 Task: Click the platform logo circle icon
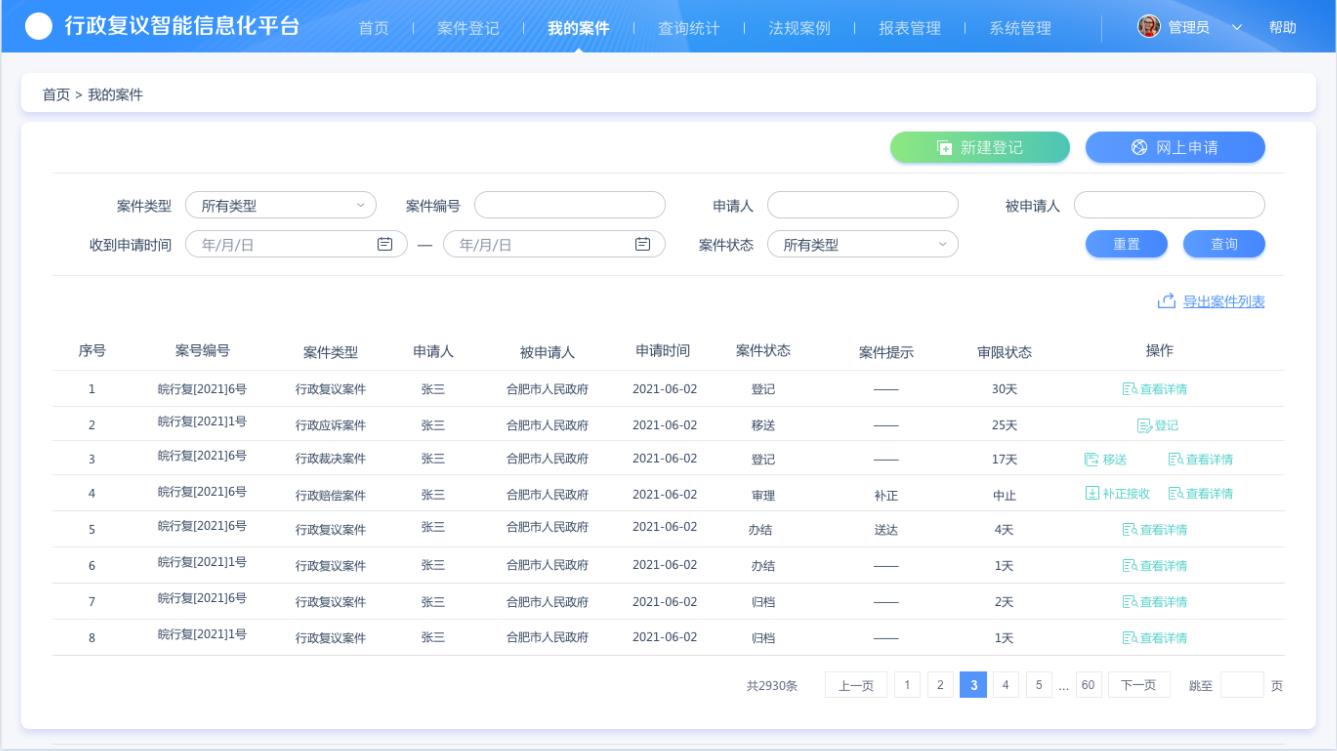coord(38,27)
